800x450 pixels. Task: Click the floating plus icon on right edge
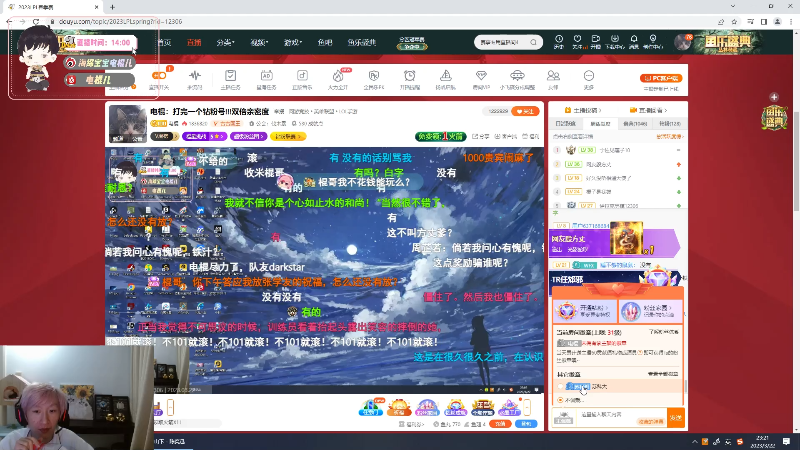point(774,97)
